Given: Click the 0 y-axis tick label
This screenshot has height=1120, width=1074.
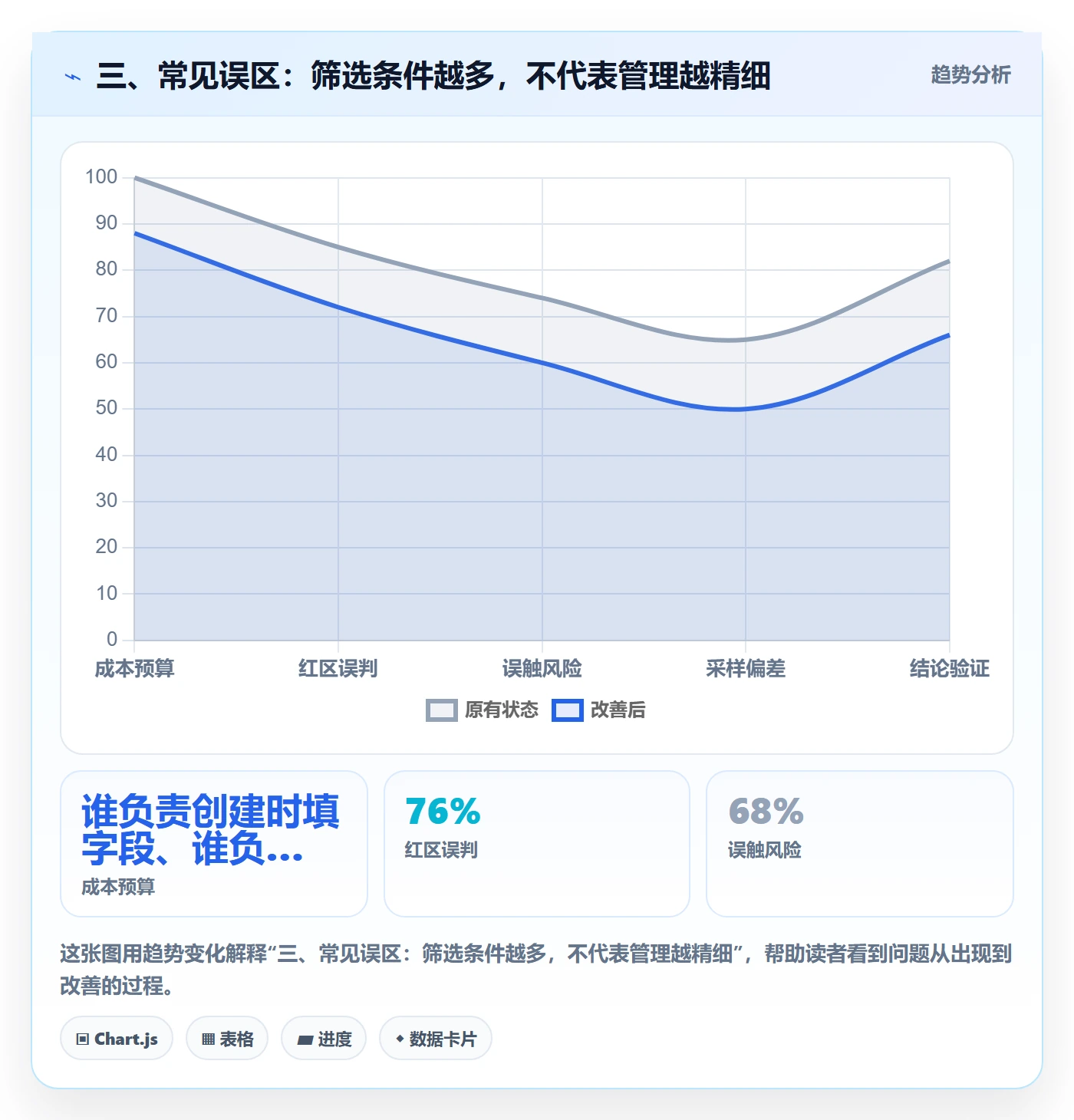Looking at the screenshot, I should [x=112, y=639].
